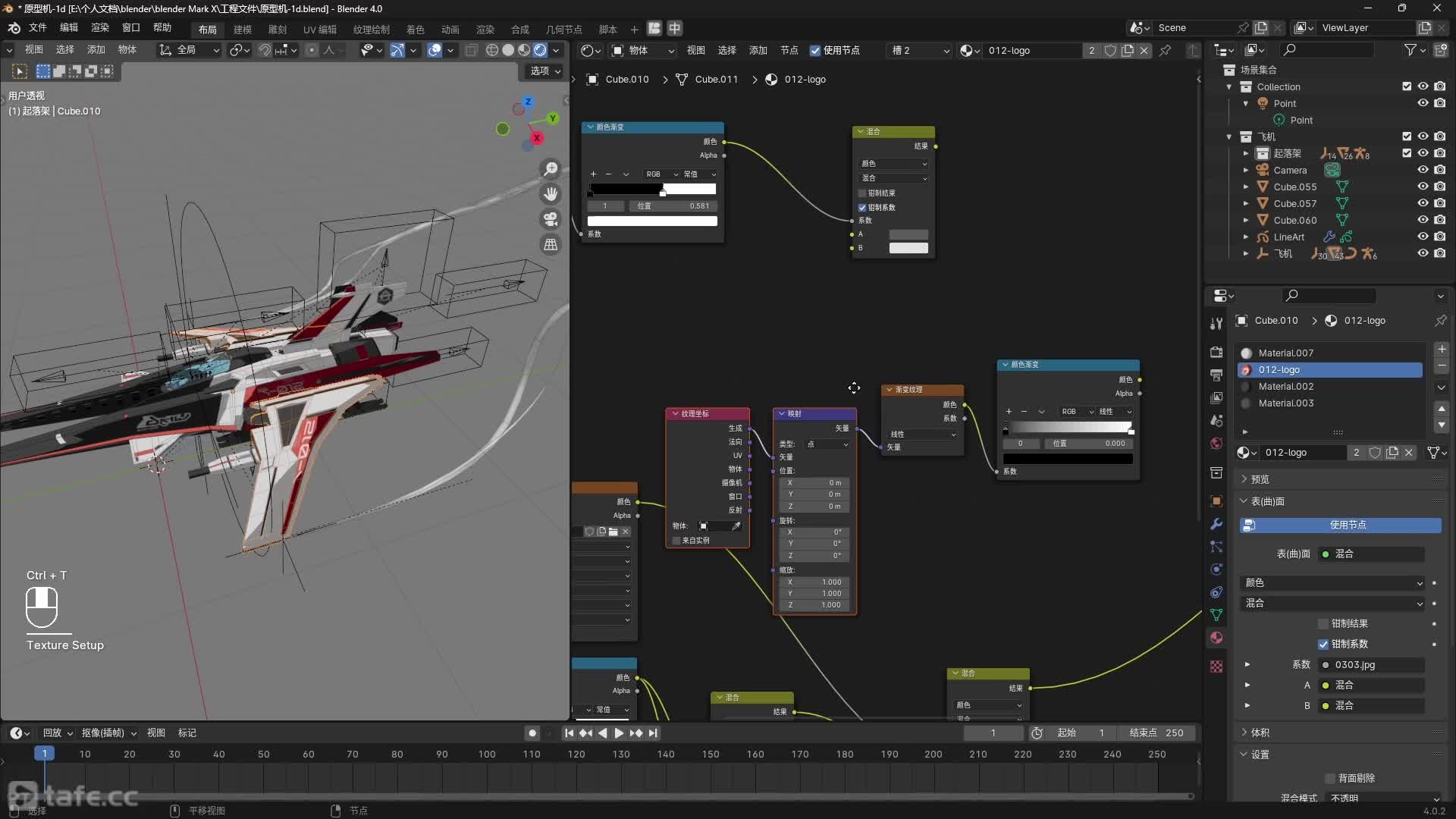The height and width of the screenshot is (819, 1456).
Task: Select material preview shading
Action: point(524,50)
